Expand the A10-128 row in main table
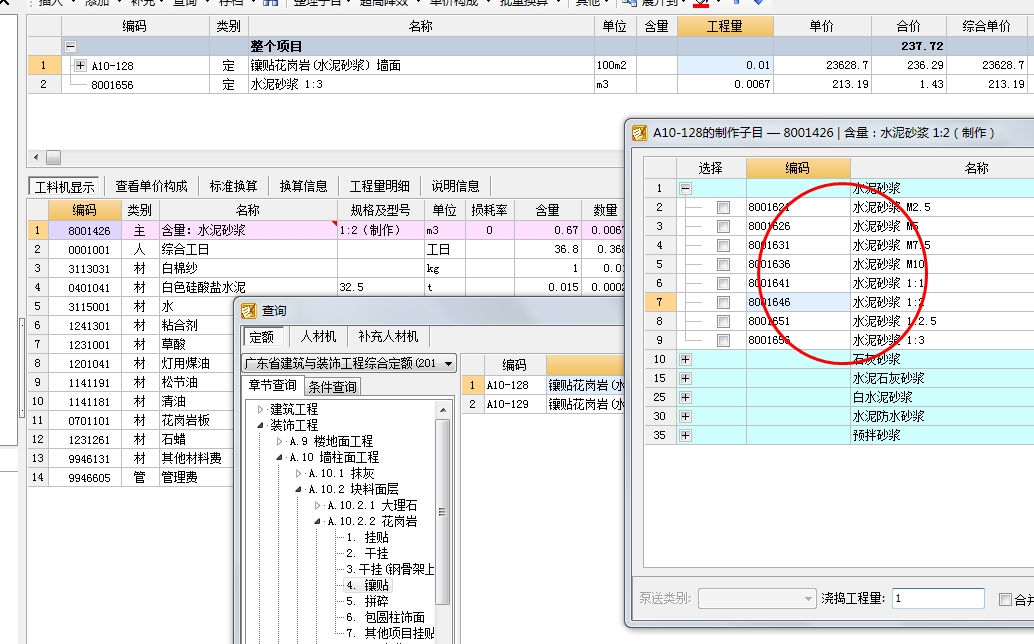This screenshot has height=644, width=1034. 80,65
